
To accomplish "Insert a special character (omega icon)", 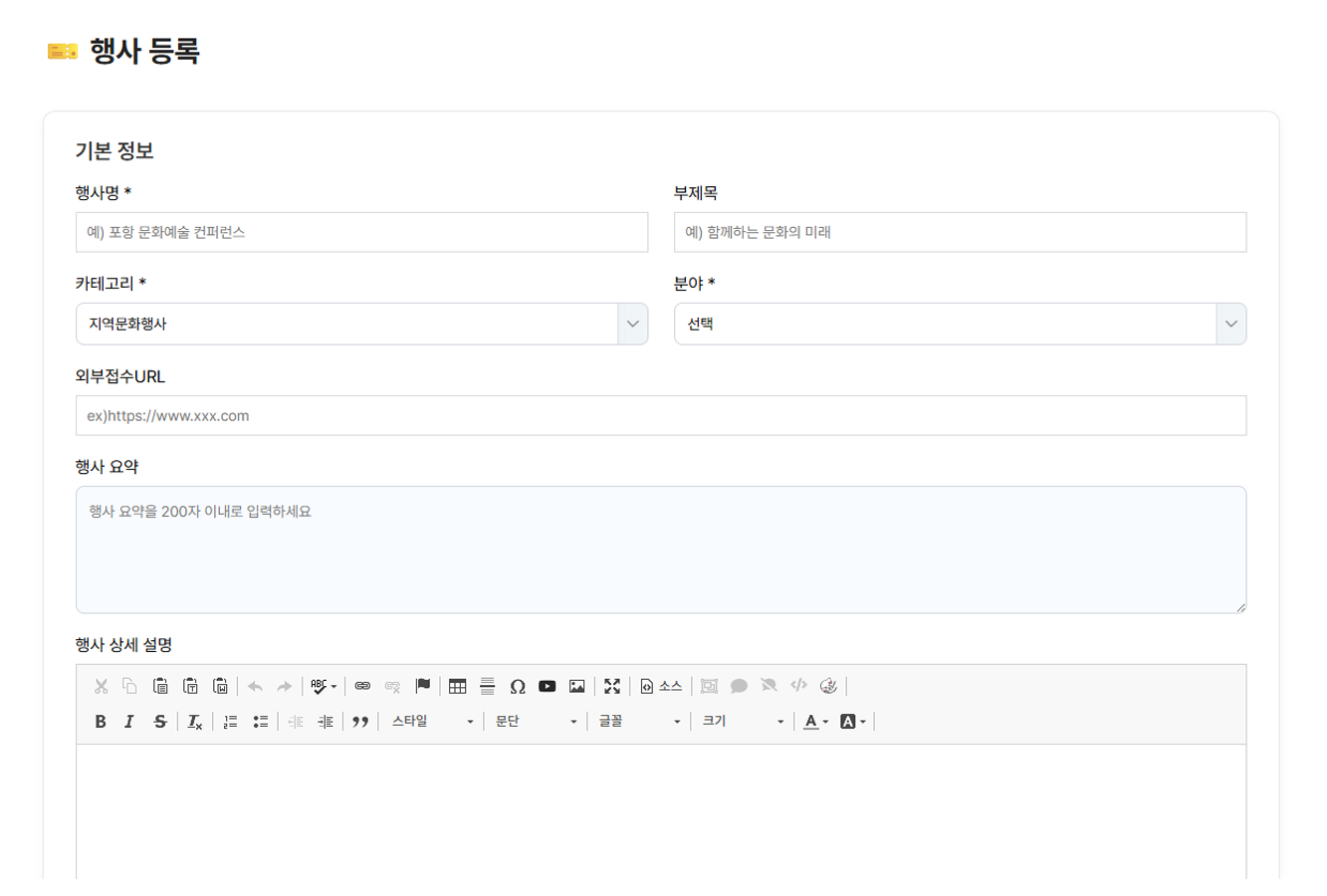I will (x=518, y=686).
